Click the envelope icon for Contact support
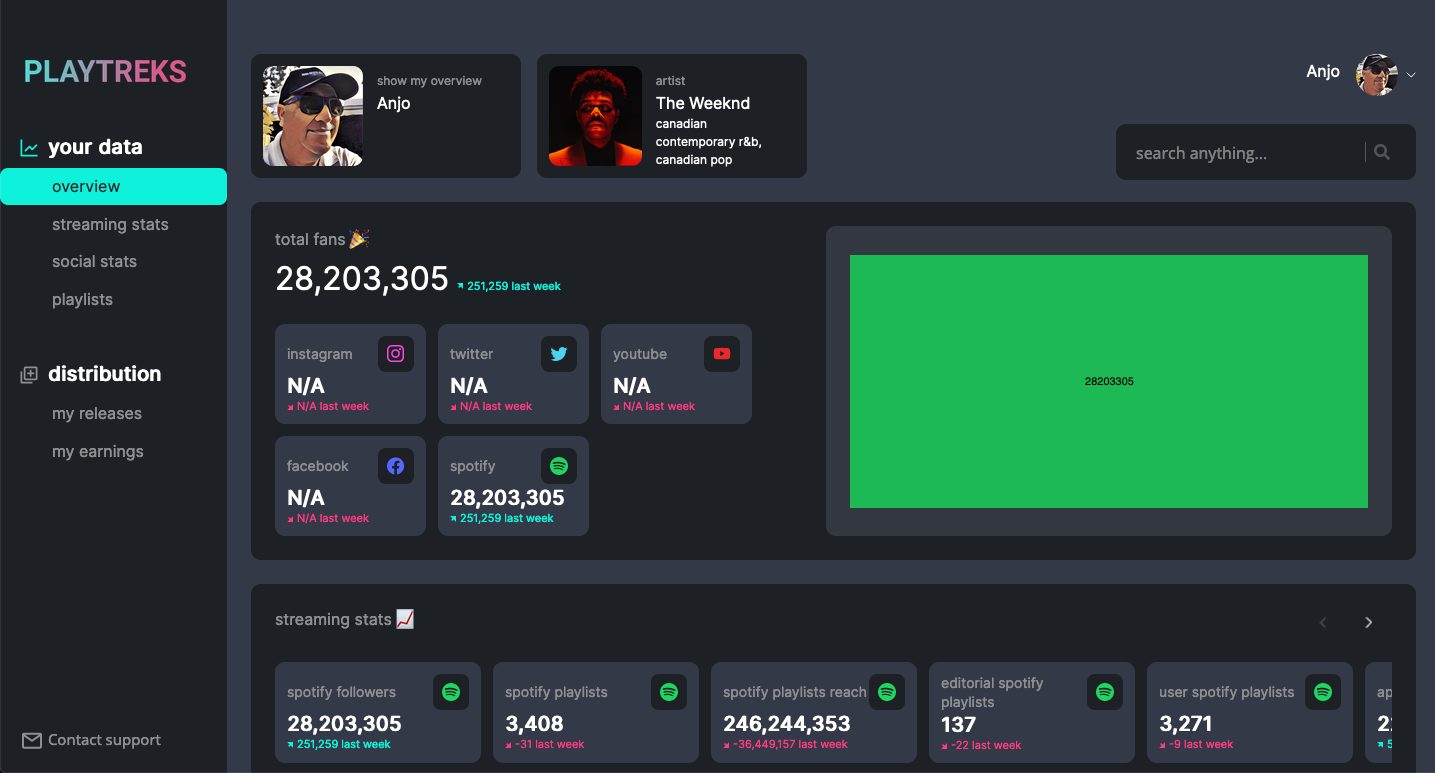This screenshot has height=773, width=1435. point(32,741)
